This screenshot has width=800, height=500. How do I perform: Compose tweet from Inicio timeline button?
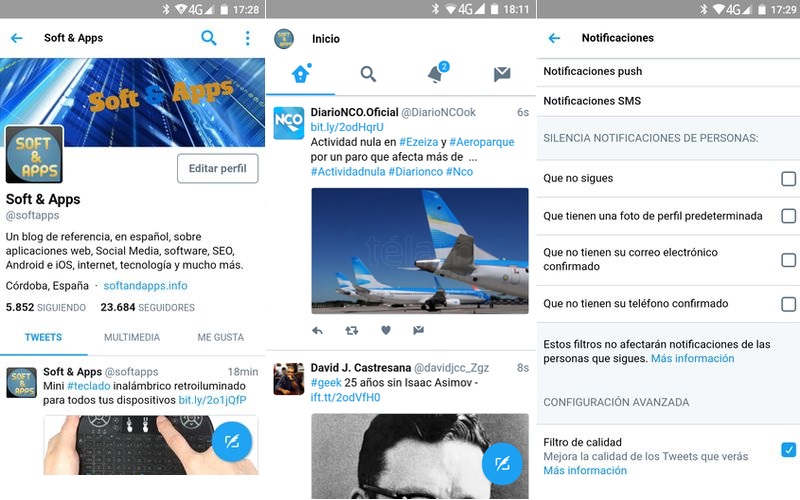502,463
